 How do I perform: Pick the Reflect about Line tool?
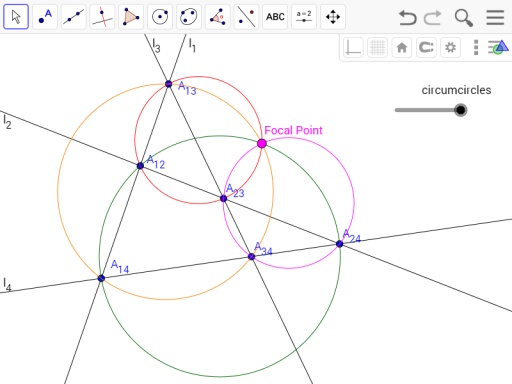[246, 17]
